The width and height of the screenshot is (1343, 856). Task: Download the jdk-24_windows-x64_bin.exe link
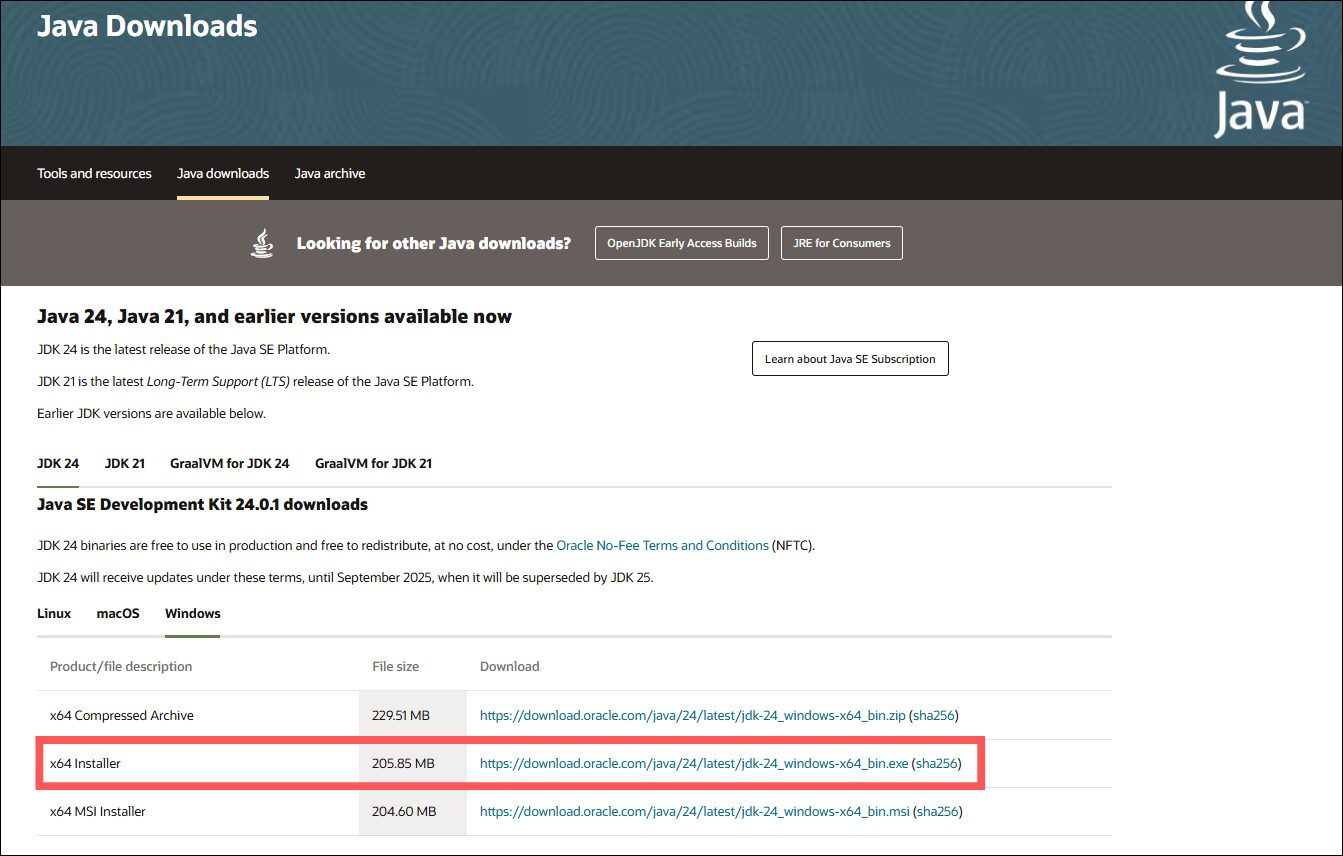pos(694,764)
